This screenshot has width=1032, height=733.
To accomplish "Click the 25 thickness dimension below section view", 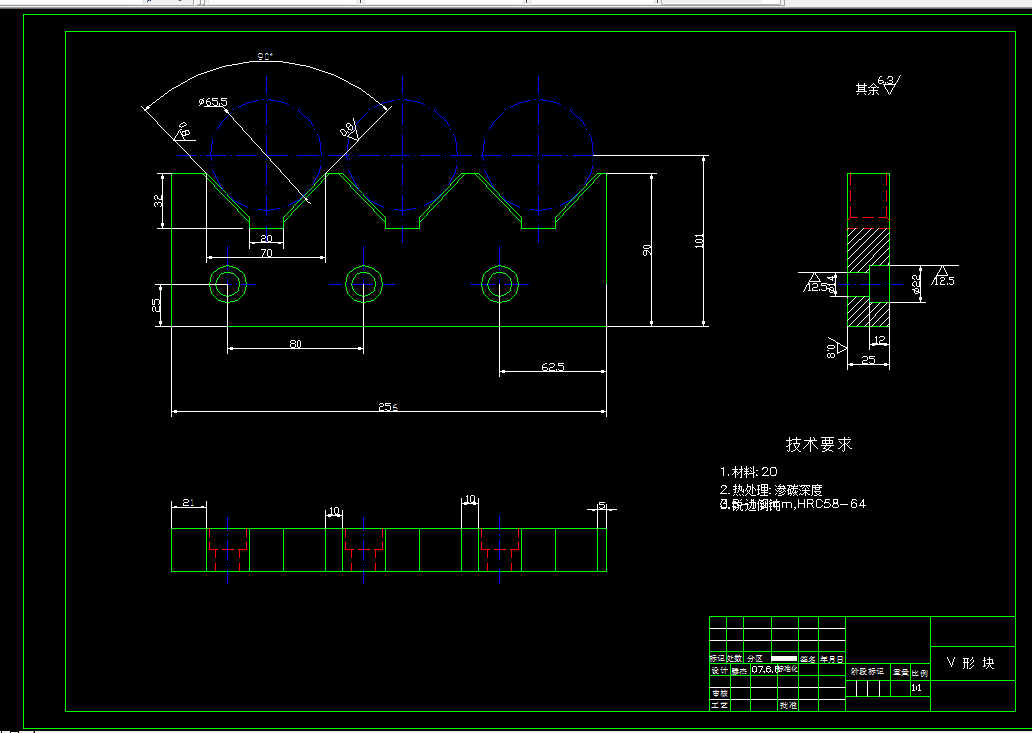I will 868,360.
